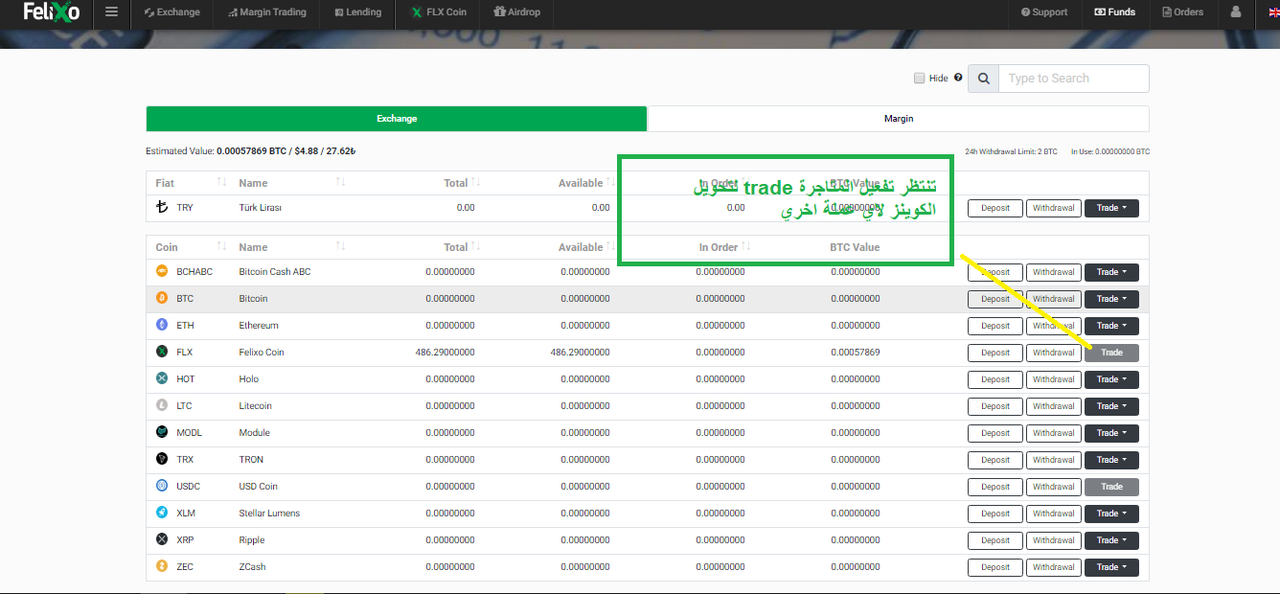Open the hamburger menu icon
The image size is (1280, 594).
tap(111, 13)
